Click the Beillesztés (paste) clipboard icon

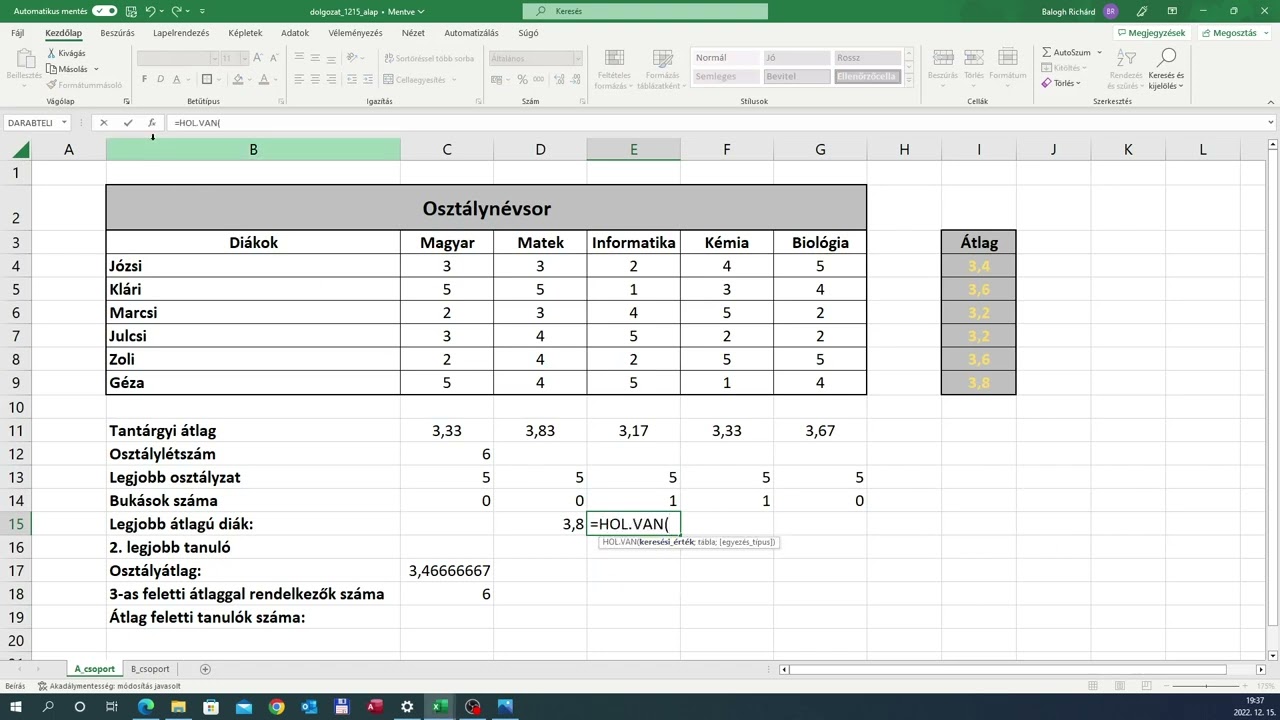(x=24, y=58)
